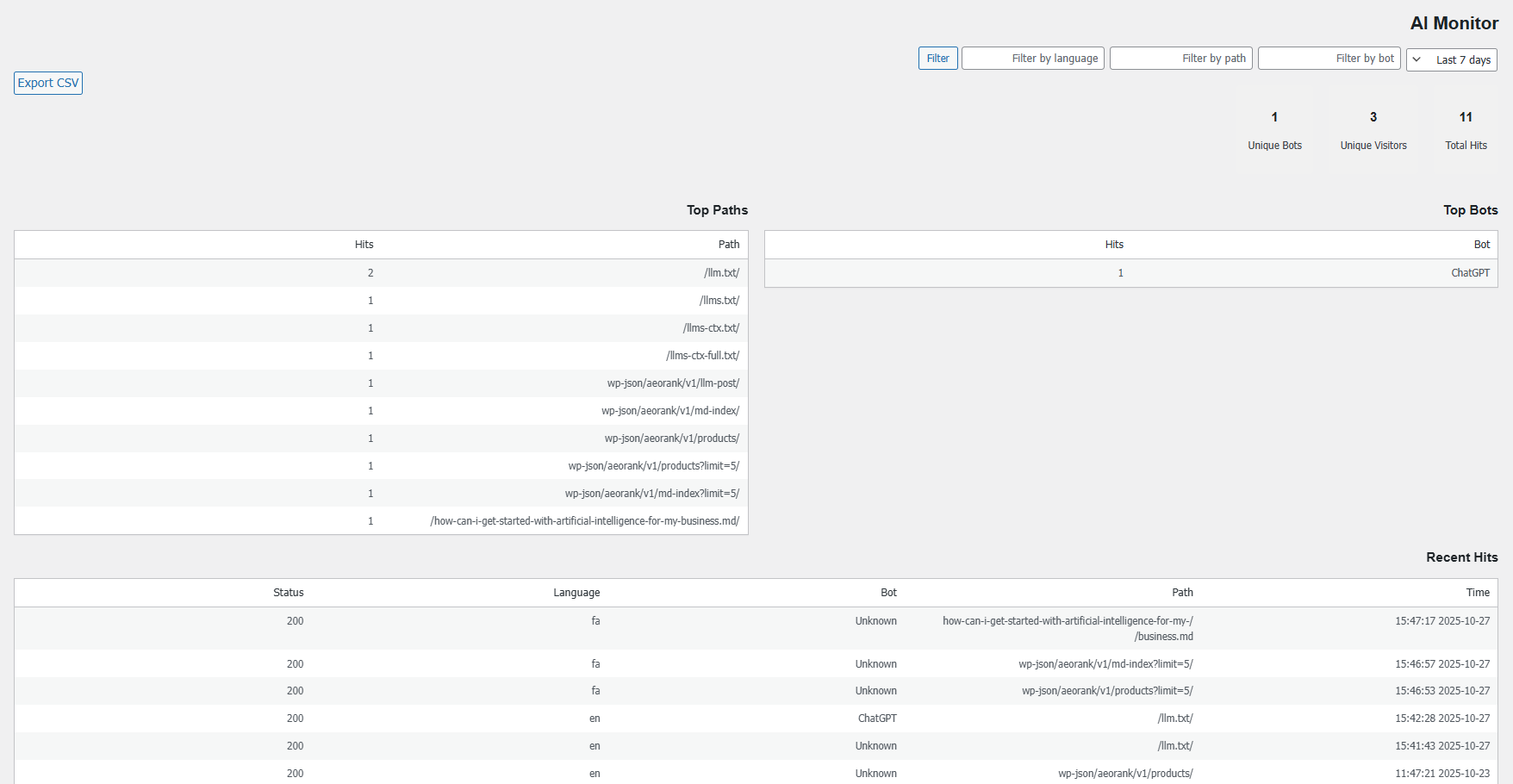Click the /llms.txt/ path row
Image resolution: width=1513 pixels, height=784 pixels.
719,301
